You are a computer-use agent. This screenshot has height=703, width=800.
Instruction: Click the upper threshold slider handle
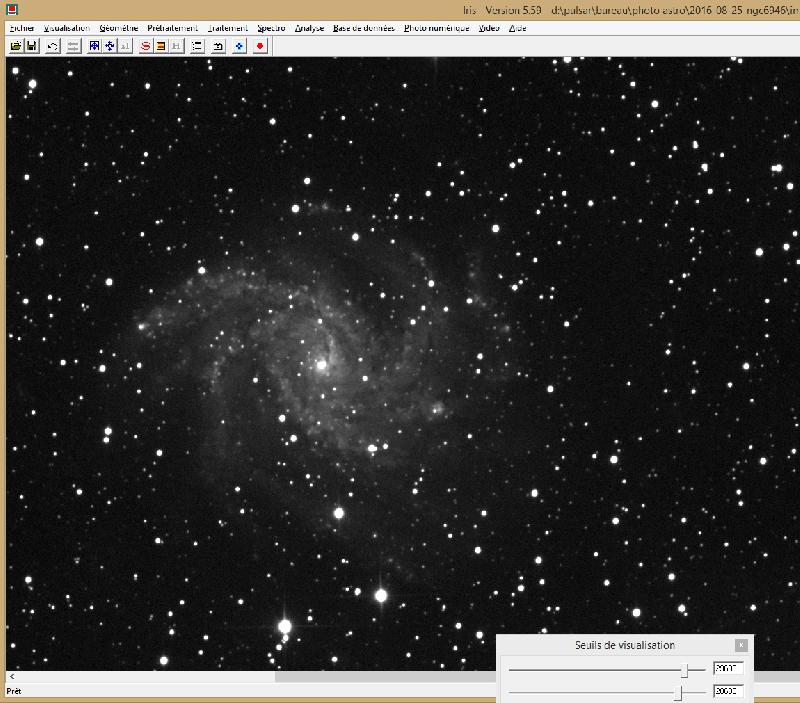pos(685,670)
